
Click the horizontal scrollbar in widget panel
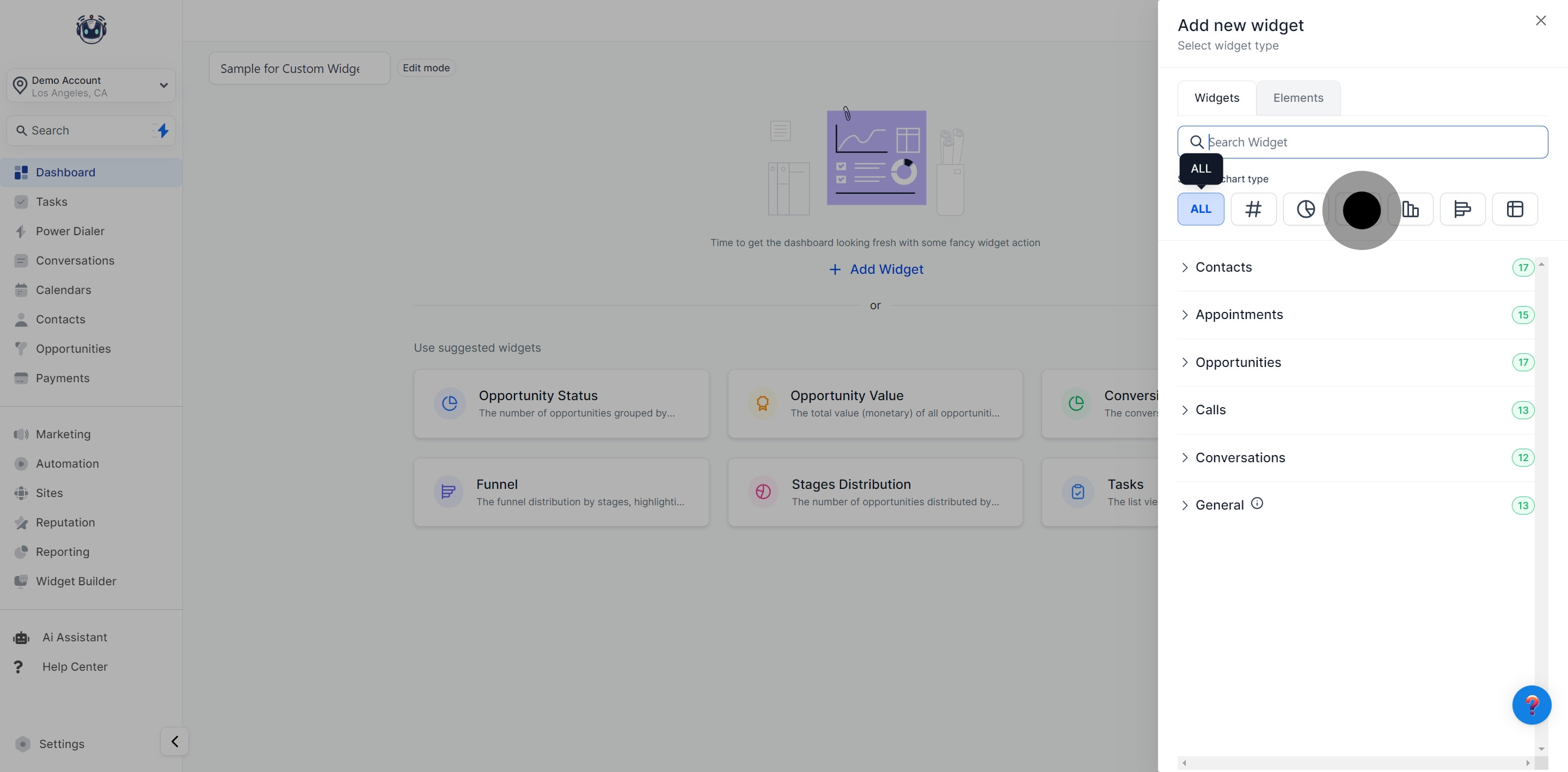[1356, 763]
